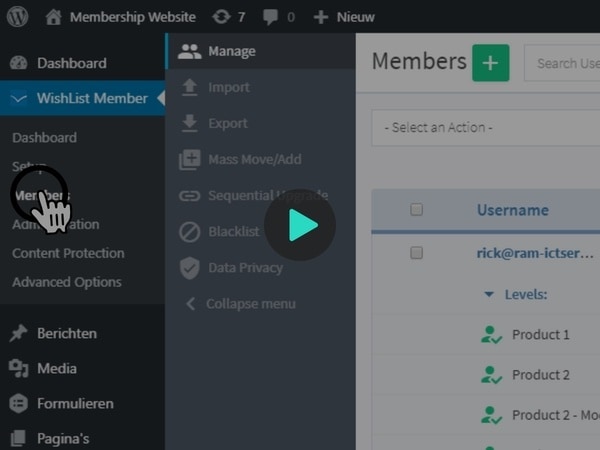Sort by the Username column header
The width and height of the screenshot is (600, 450).
(513, 210)
